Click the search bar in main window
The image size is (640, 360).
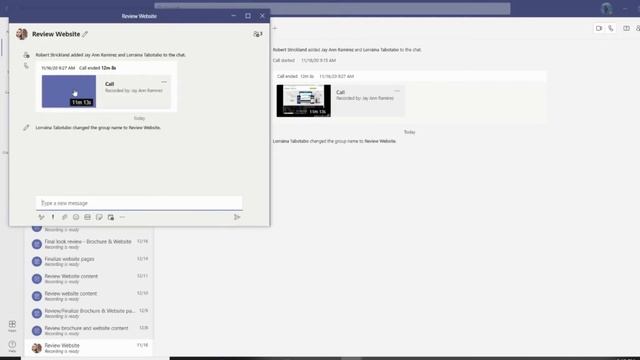point(332,8)
